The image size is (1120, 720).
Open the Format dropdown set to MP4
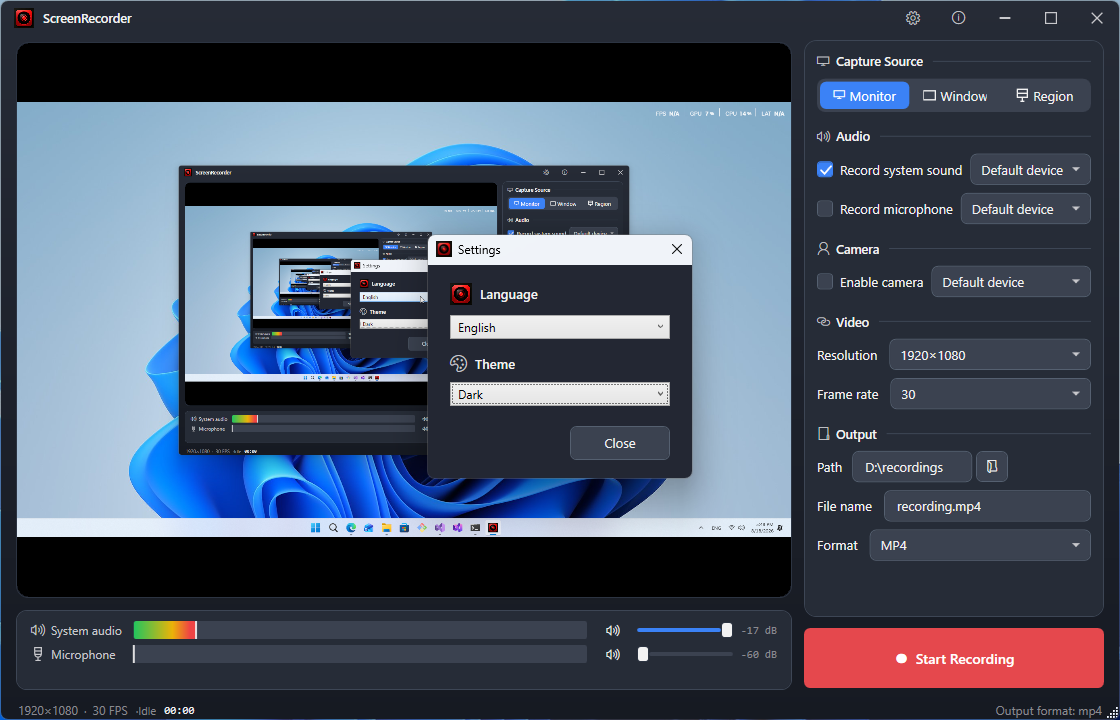[x=980, y=545]
